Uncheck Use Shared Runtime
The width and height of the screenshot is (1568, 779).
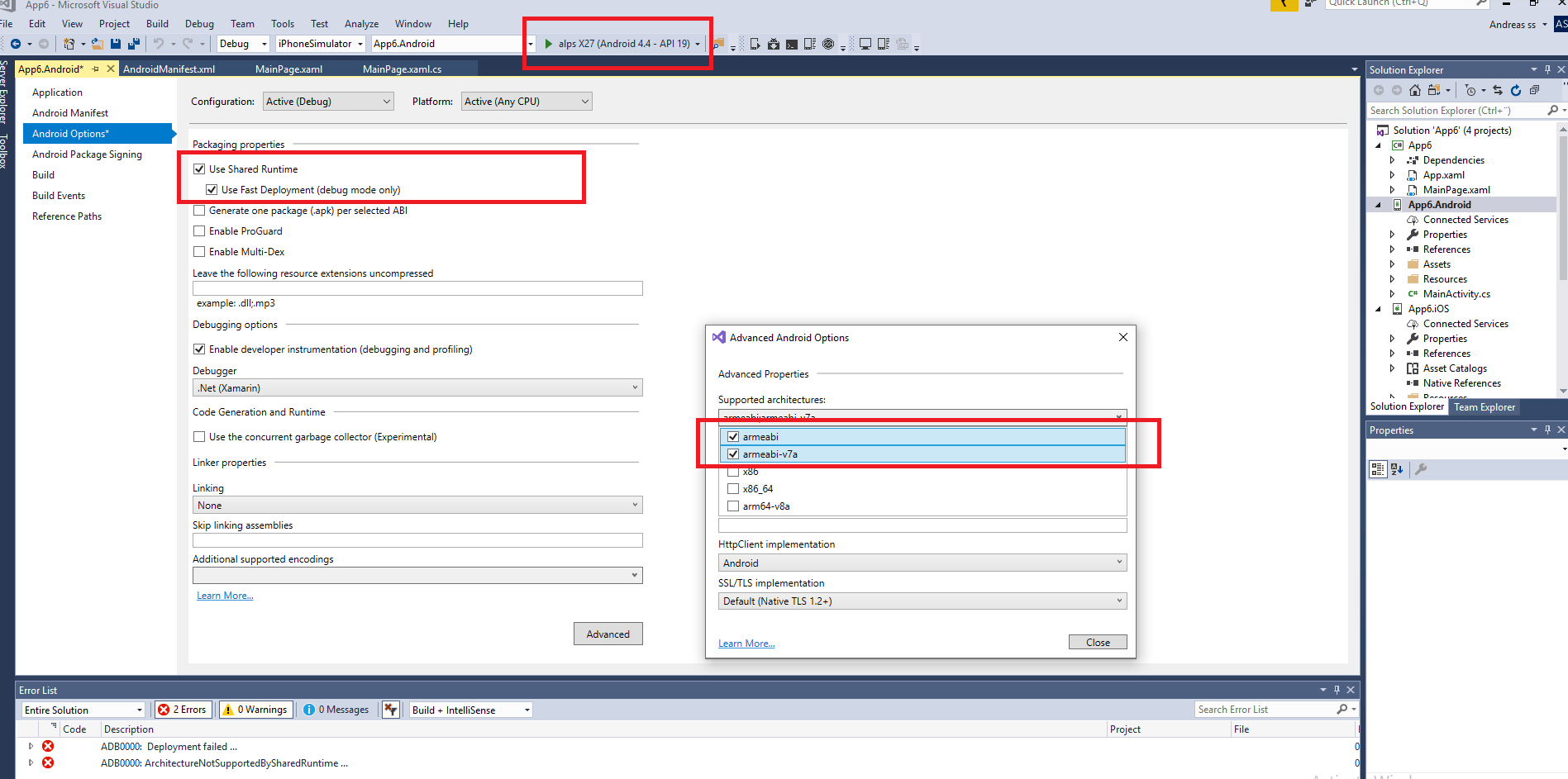pyautogui.click(x=199, y=169)
